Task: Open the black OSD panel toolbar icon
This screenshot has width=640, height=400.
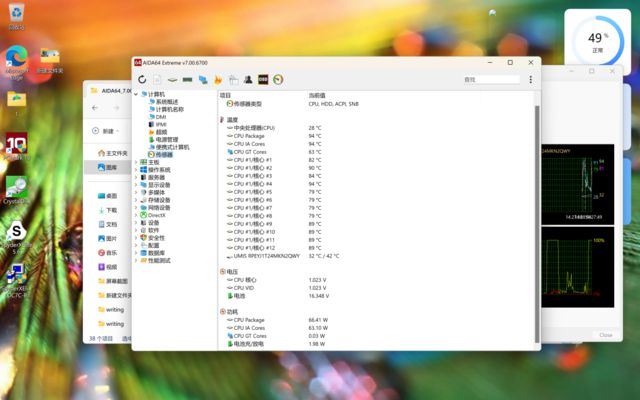Action: click(x=263, y=80)
